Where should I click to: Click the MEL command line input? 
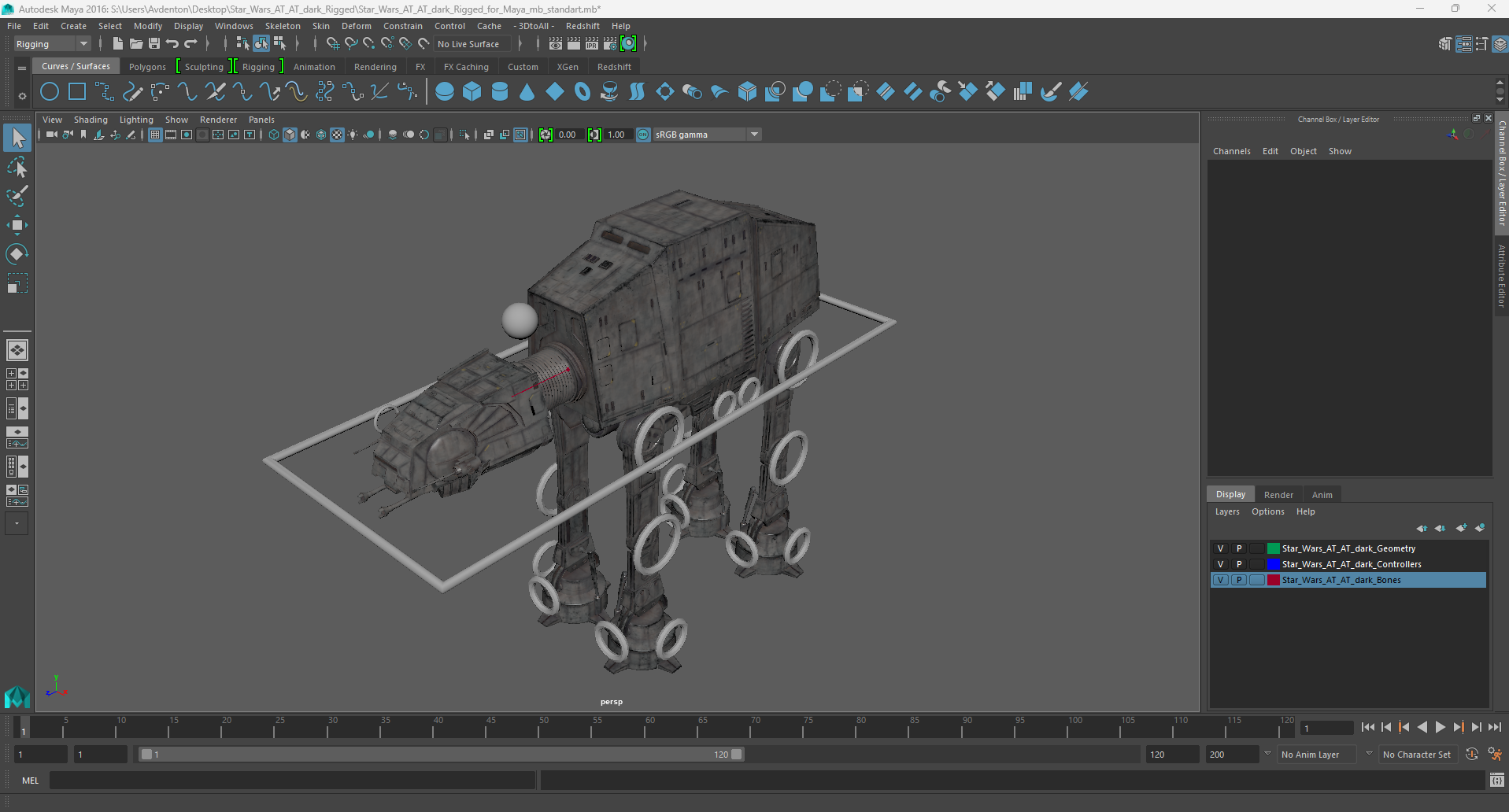292,781
